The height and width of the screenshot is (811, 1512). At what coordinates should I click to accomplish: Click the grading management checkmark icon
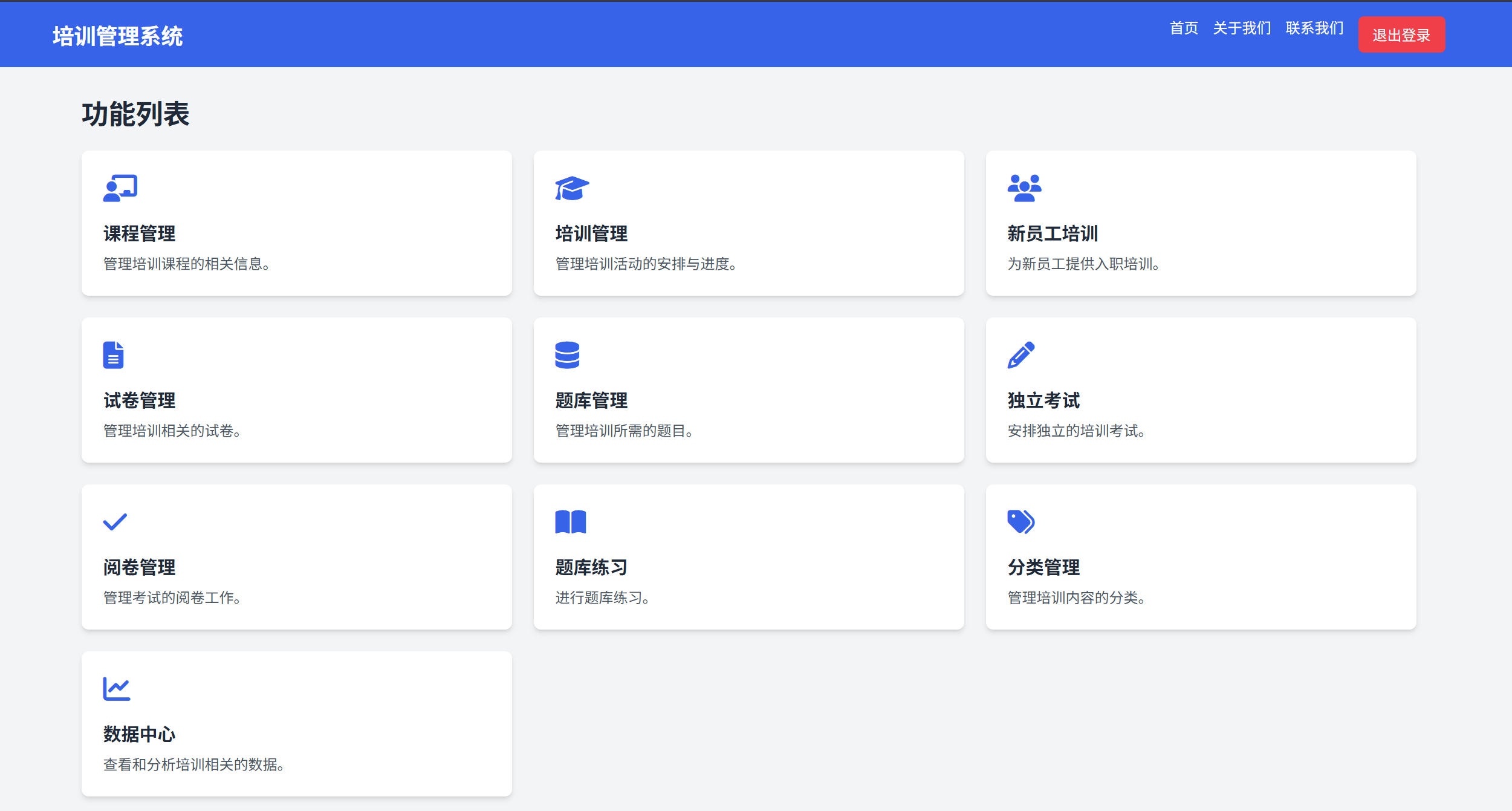pyautogui.click(x=115, y=521)
